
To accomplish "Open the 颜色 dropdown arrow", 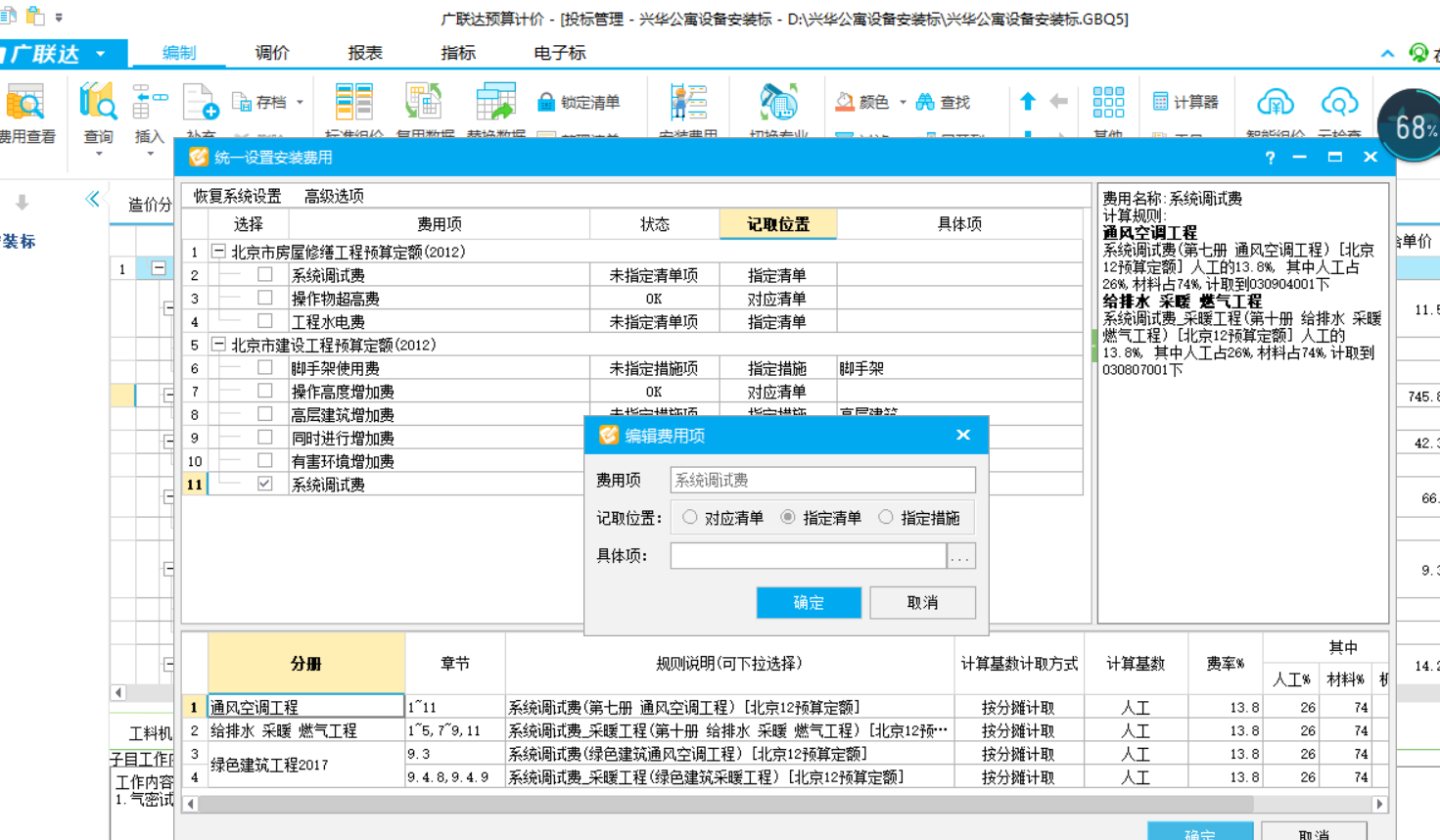I will [x=902, y=102].
